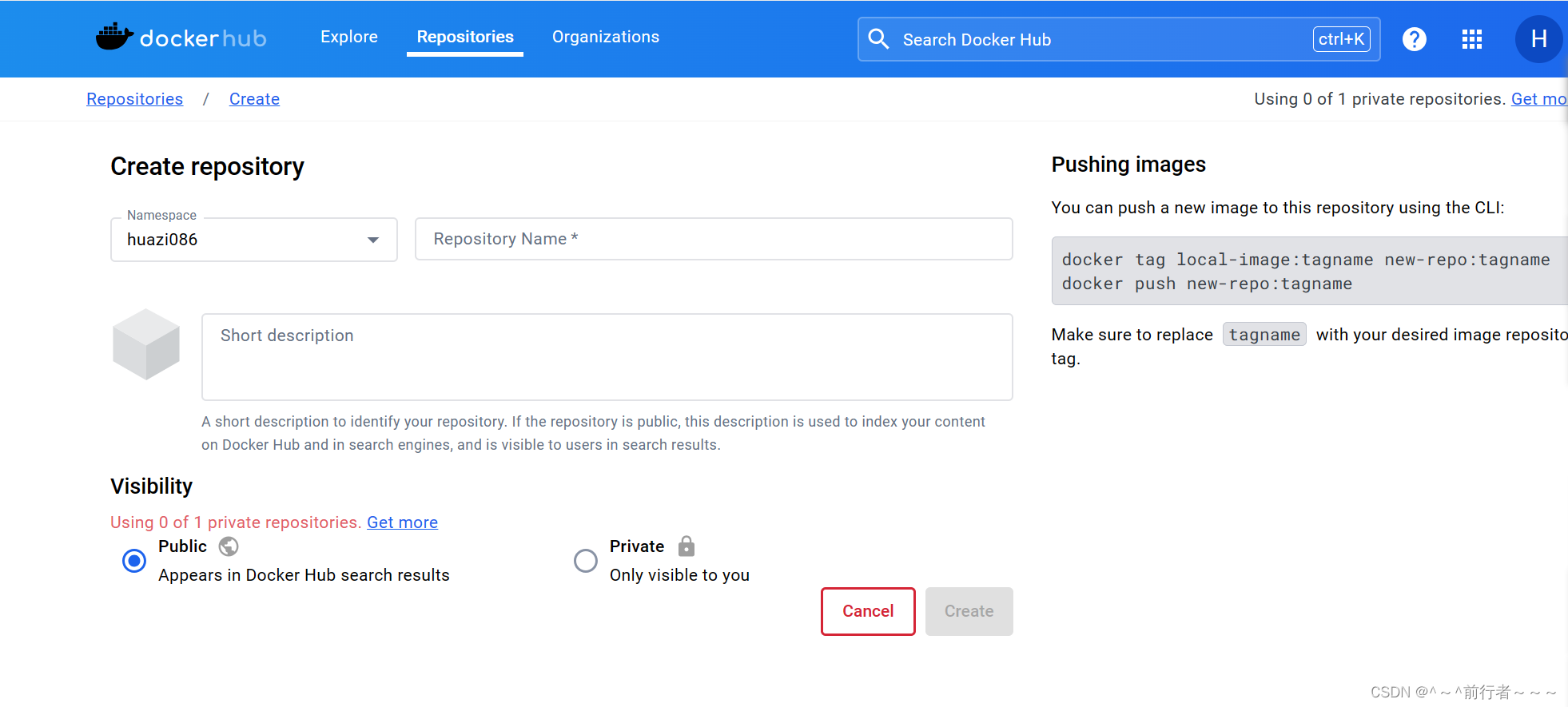Select the Public visibility radio button
The image size is (1568, 707).
point(134,561)
